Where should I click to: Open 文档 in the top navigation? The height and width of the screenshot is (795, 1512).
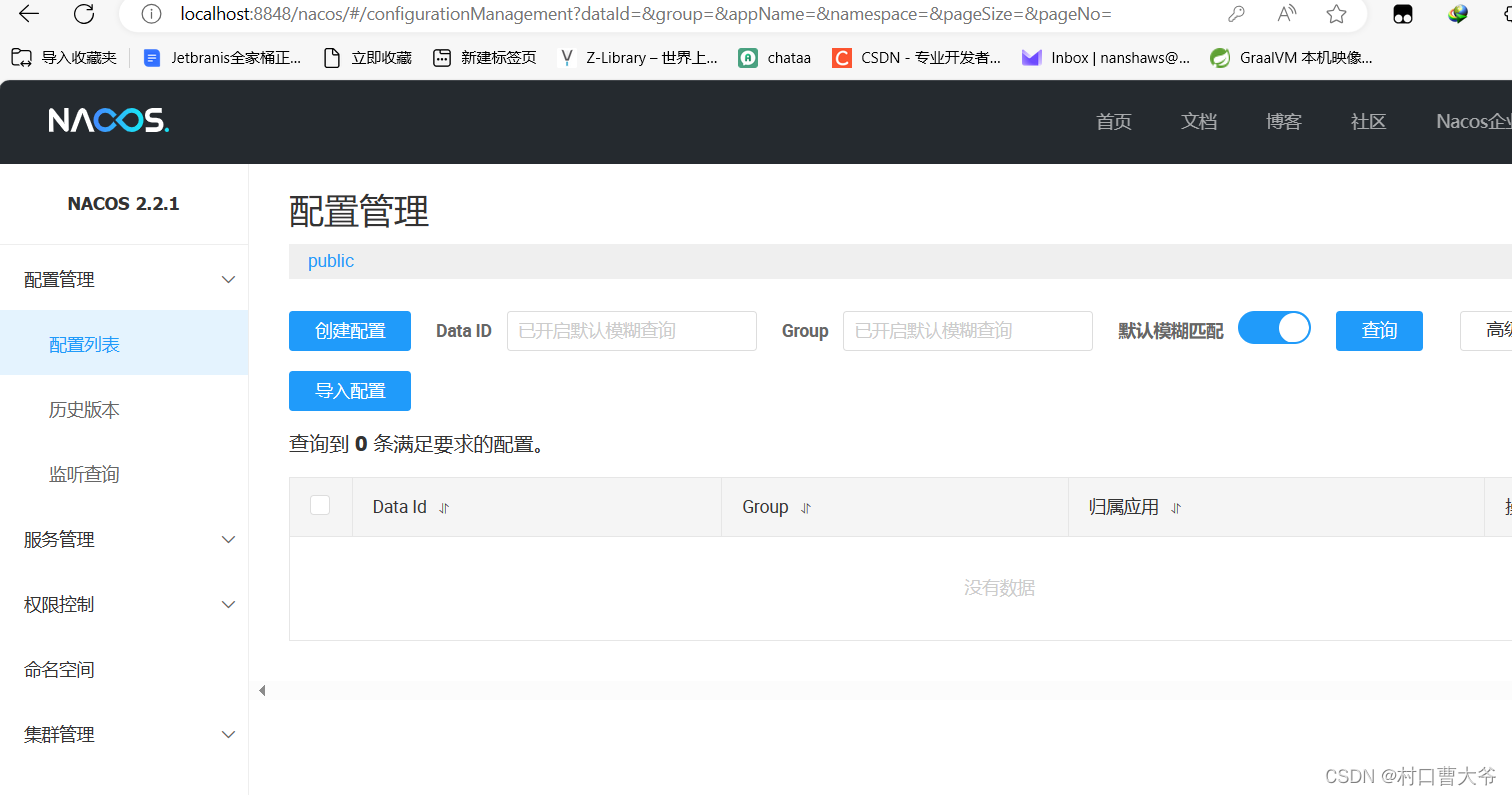(x=1199, y=121)
